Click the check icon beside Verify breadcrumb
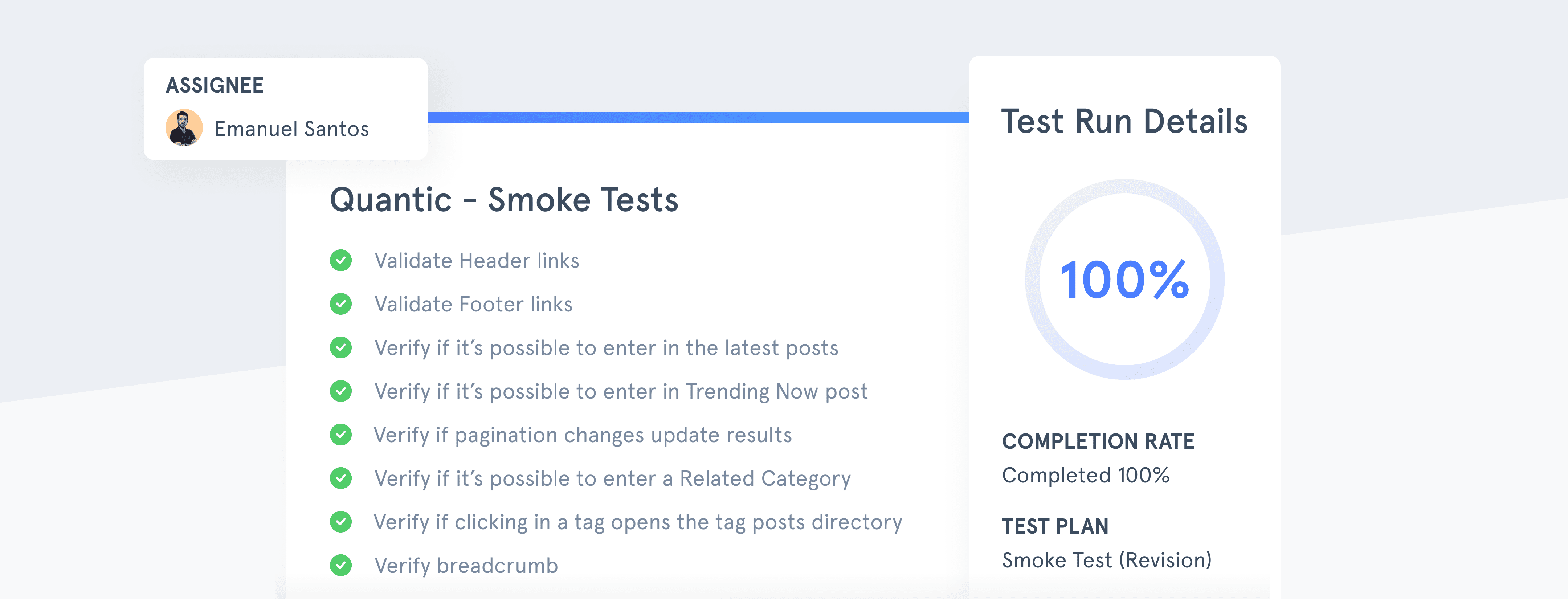1568x599 pixels. pyautogui.click(x=341, y=566)
